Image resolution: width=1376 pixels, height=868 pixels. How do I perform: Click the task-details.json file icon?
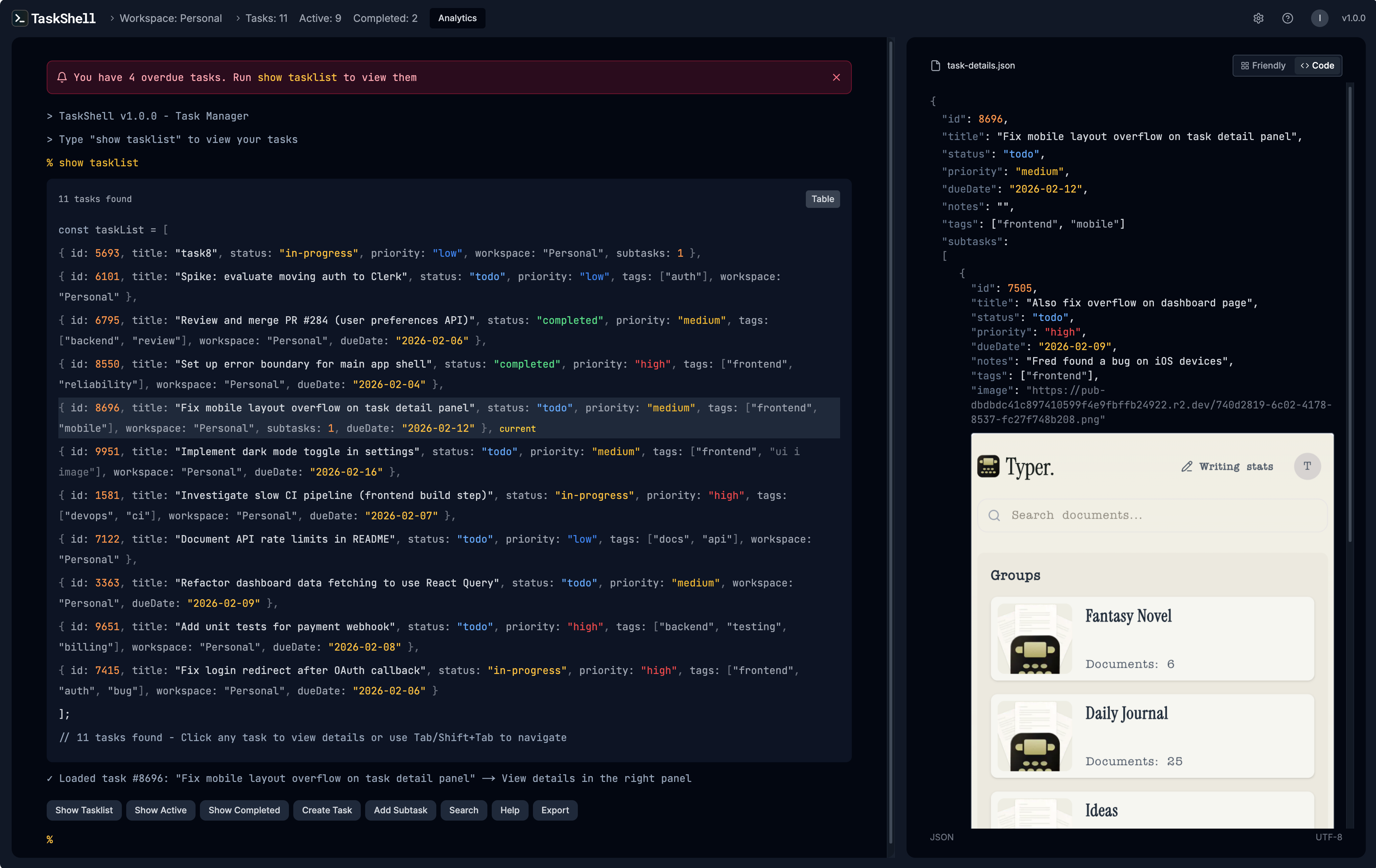coord(935,66)
